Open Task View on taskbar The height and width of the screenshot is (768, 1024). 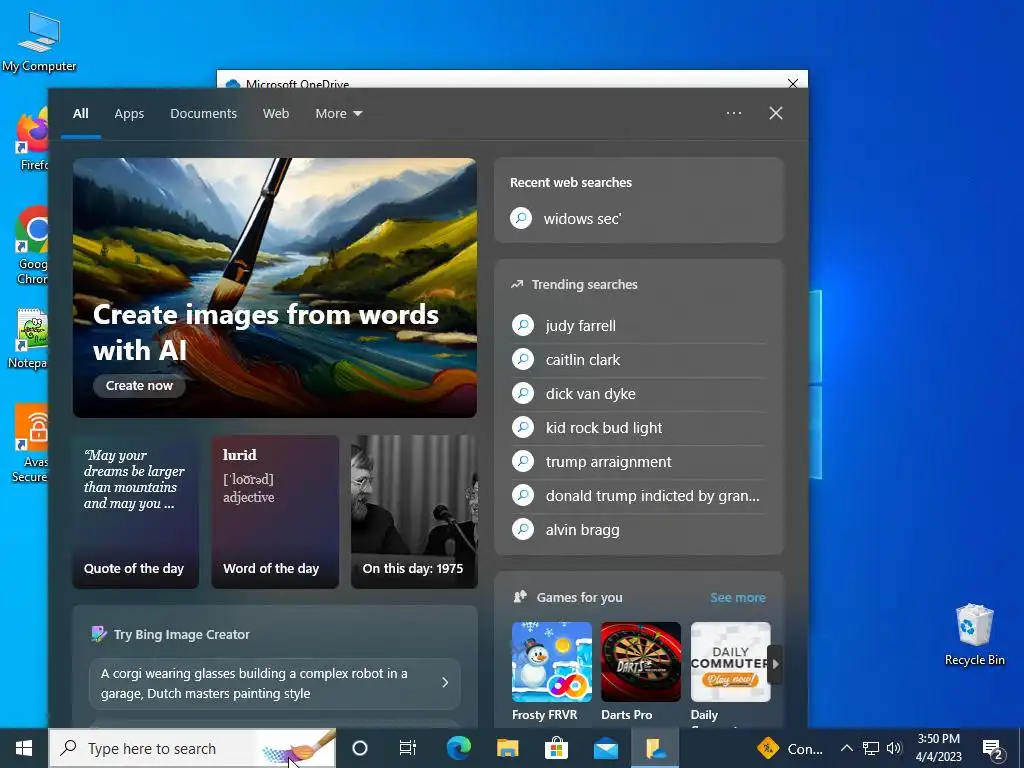pos(408,748)
